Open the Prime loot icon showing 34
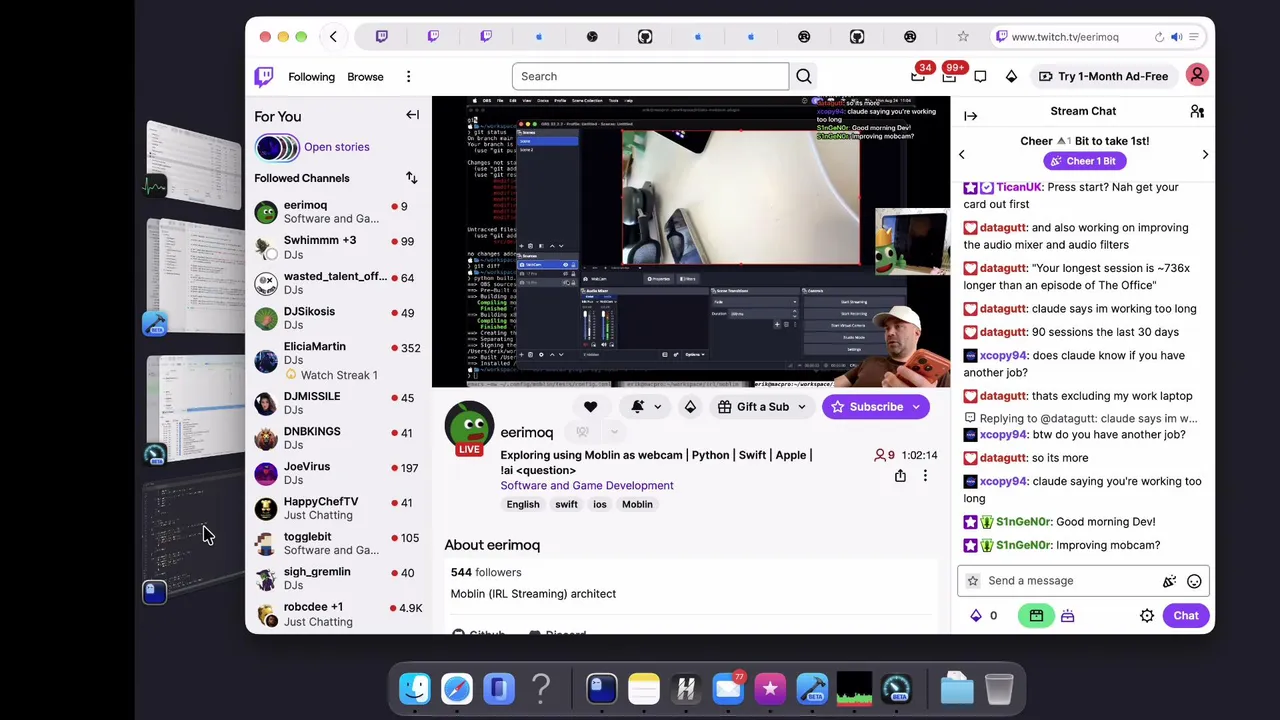1280x720 pixels. coord(918,76)
